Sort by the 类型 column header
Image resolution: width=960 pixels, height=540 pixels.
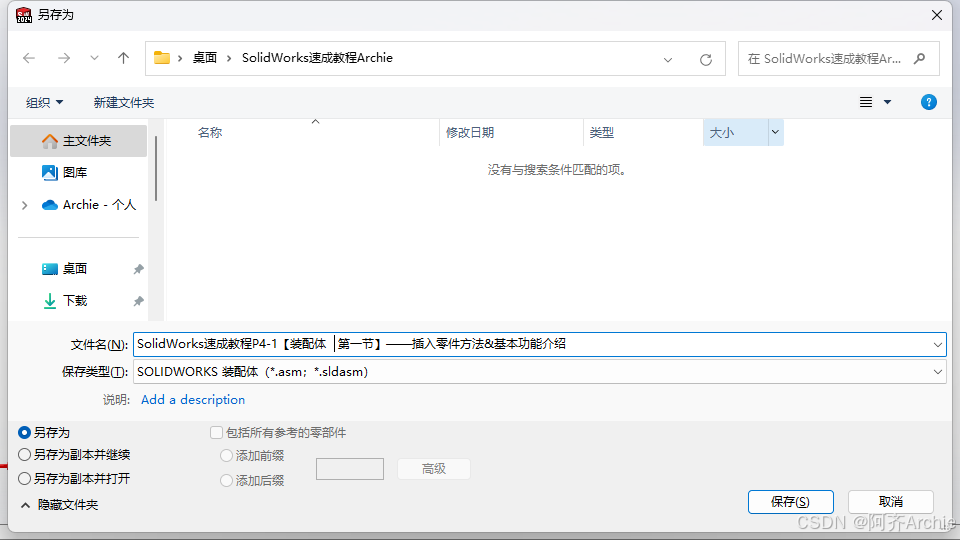click(601, 133)
